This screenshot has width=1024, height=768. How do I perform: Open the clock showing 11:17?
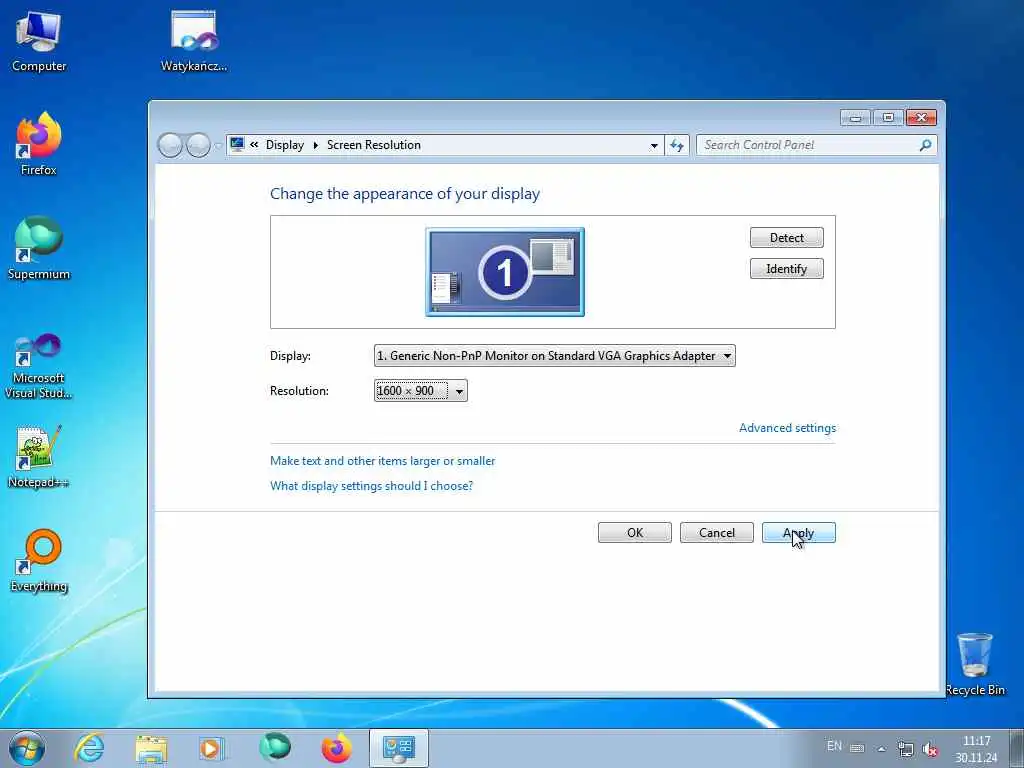coord(976,749)
